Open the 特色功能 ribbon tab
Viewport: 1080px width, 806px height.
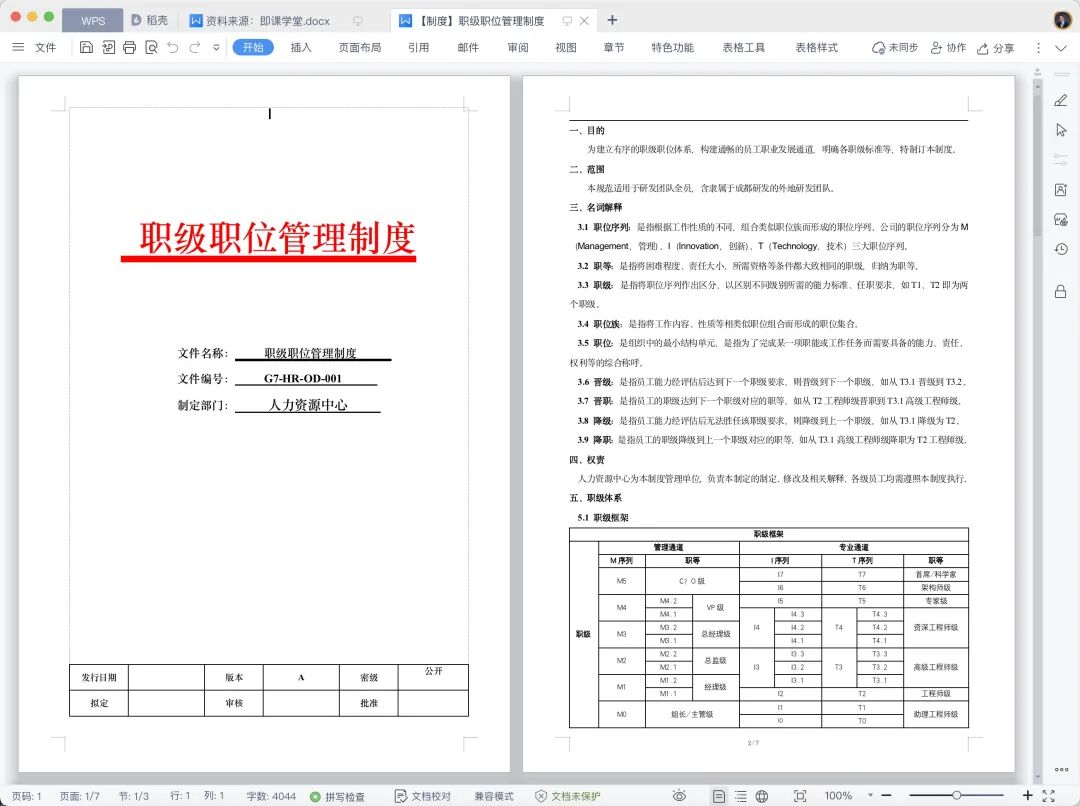click(672, 48)
